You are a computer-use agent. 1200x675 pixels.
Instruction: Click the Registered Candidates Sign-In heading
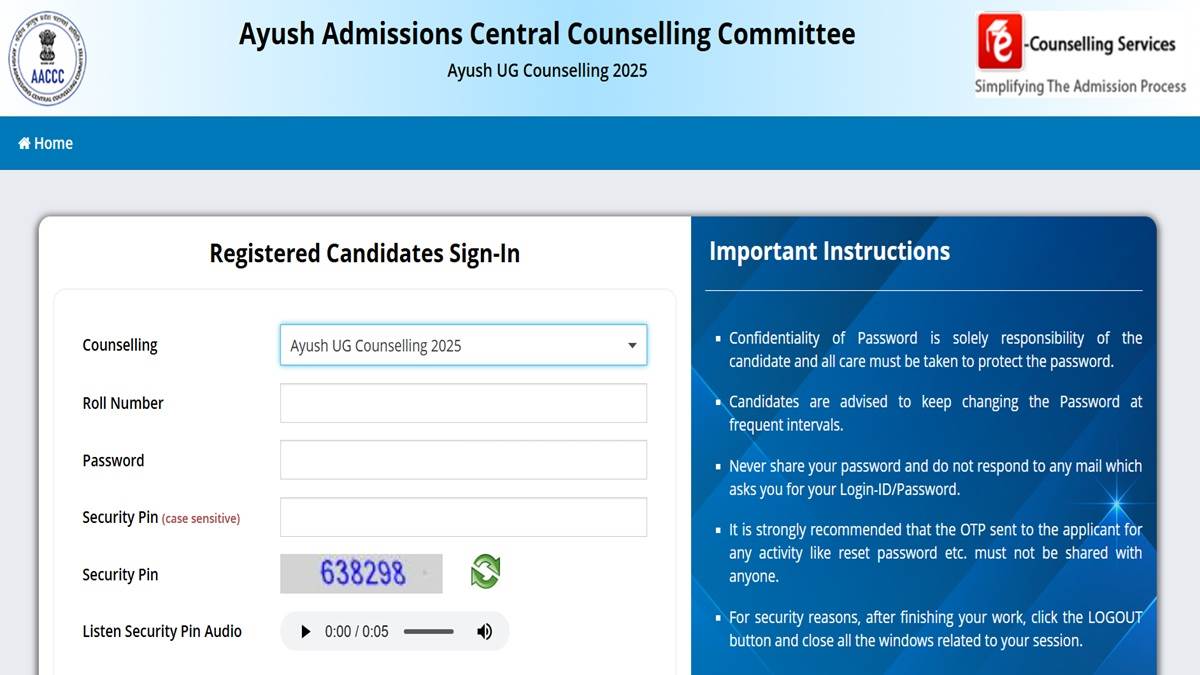click(365, 253)
